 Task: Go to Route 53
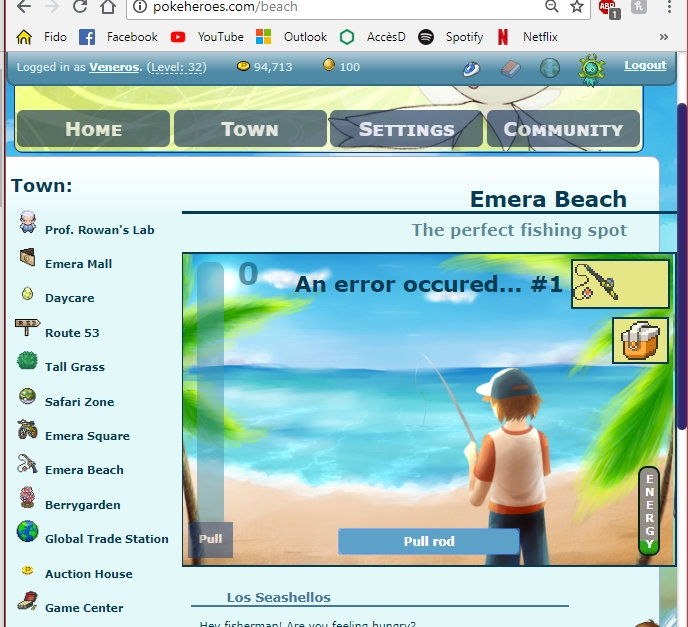tap(72, 333)
